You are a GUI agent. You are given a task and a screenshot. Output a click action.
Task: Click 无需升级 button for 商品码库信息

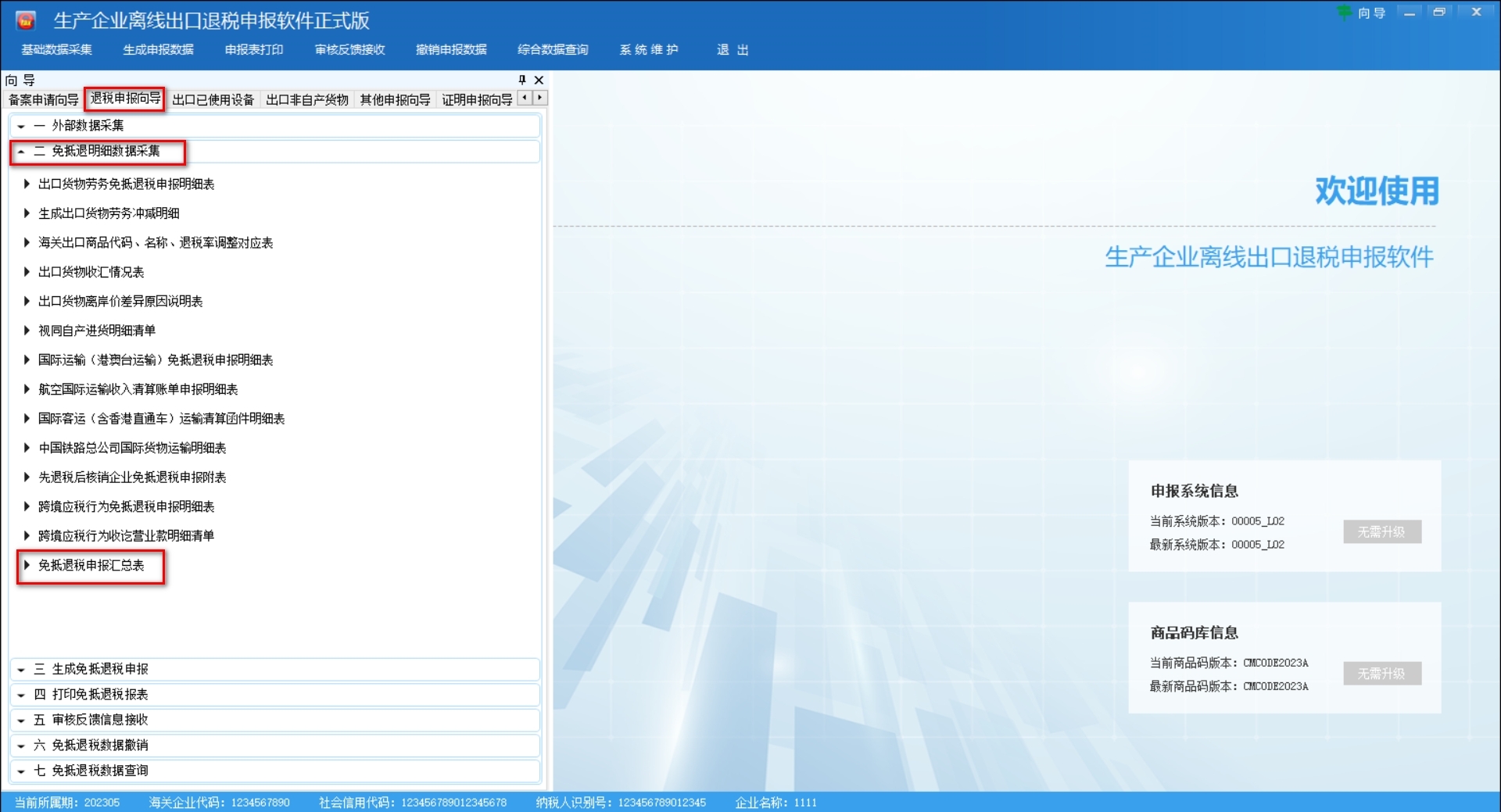(1381, 674)
